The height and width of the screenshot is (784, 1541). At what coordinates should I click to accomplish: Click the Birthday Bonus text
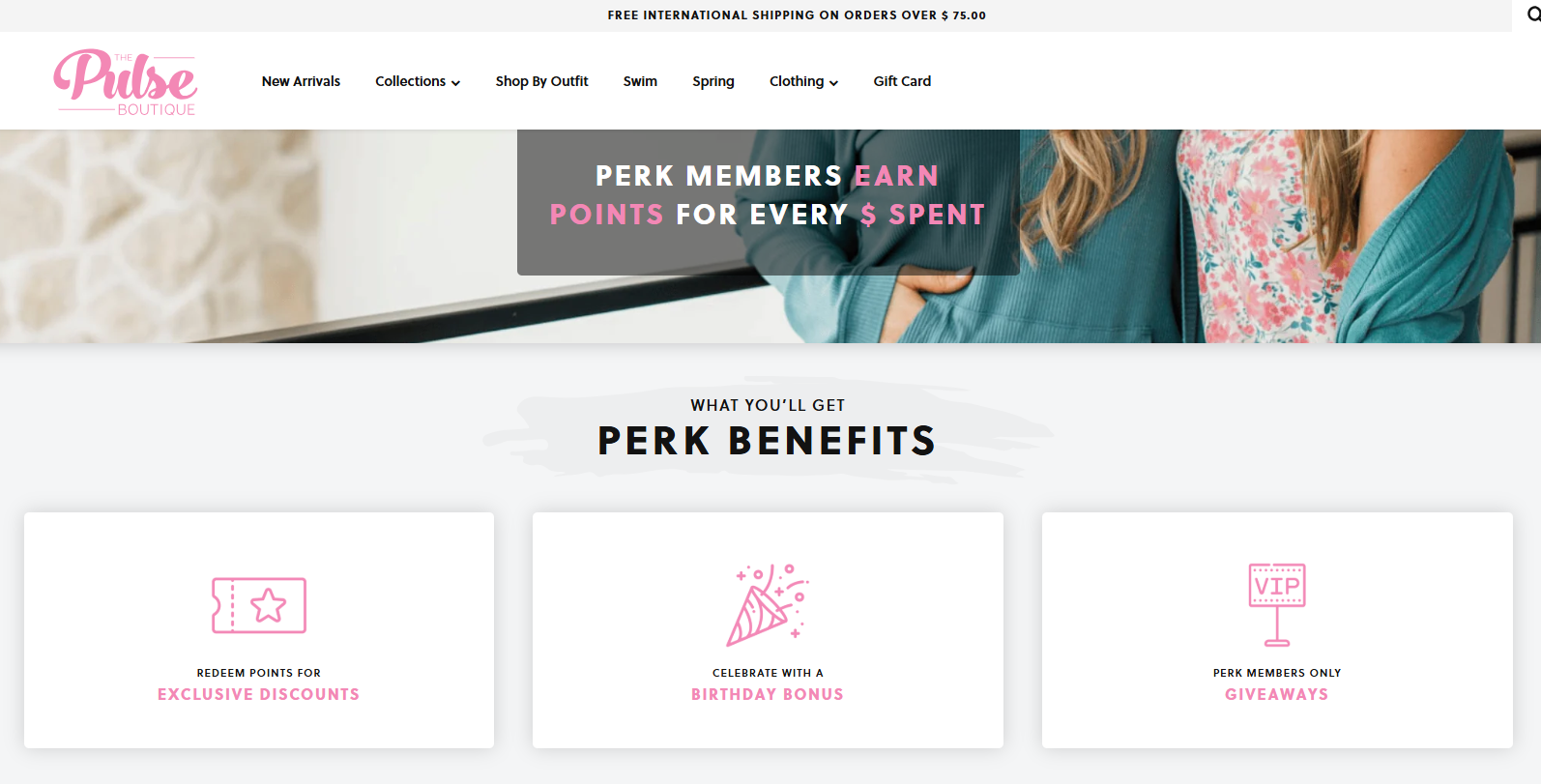point(768,694)
